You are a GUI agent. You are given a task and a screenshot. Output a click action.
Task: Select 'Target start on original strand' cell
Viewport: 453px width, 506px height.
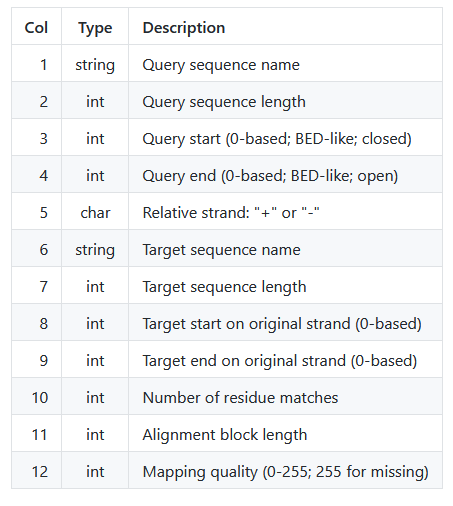[x=285, y=322]
